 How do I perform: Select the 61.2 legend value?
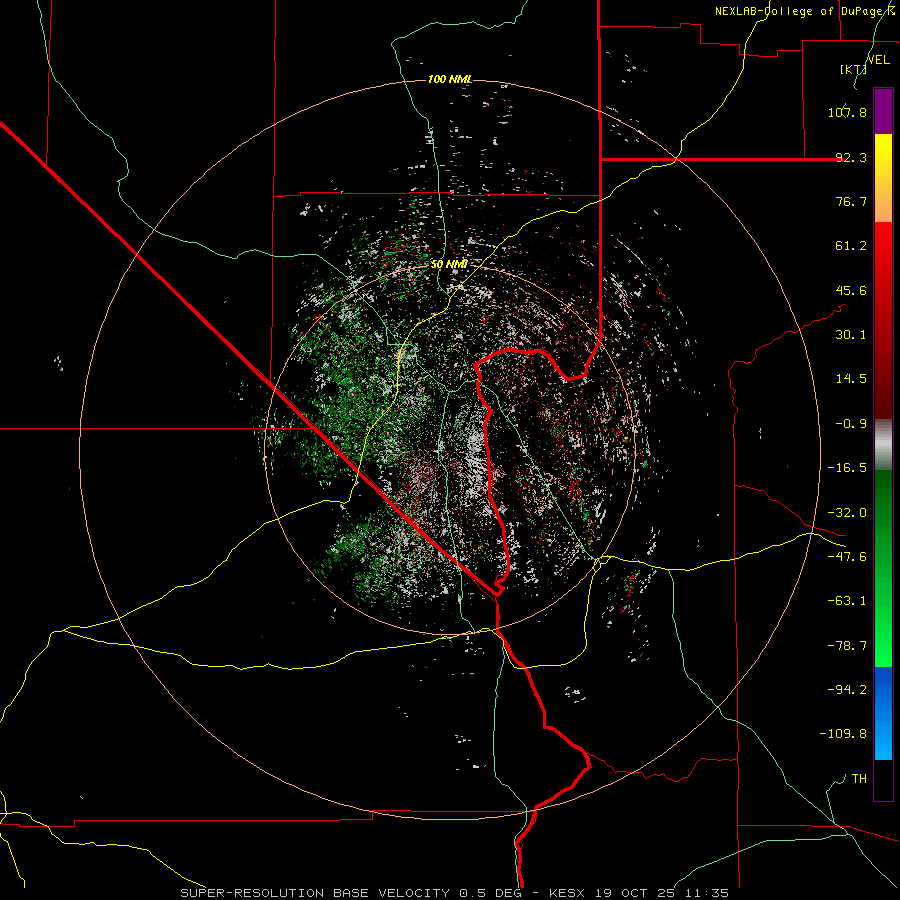851,246
